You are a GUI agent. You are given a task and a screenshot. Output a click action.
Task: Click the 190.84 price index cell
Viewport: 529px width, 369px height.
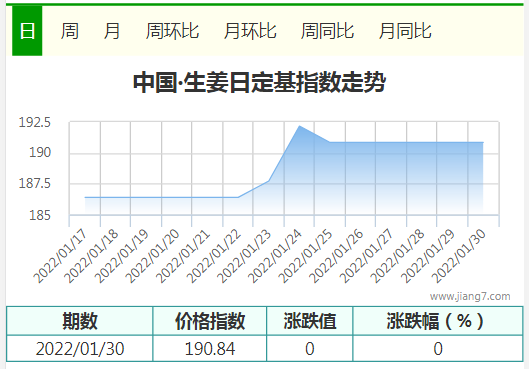click(x=210, y=348)
